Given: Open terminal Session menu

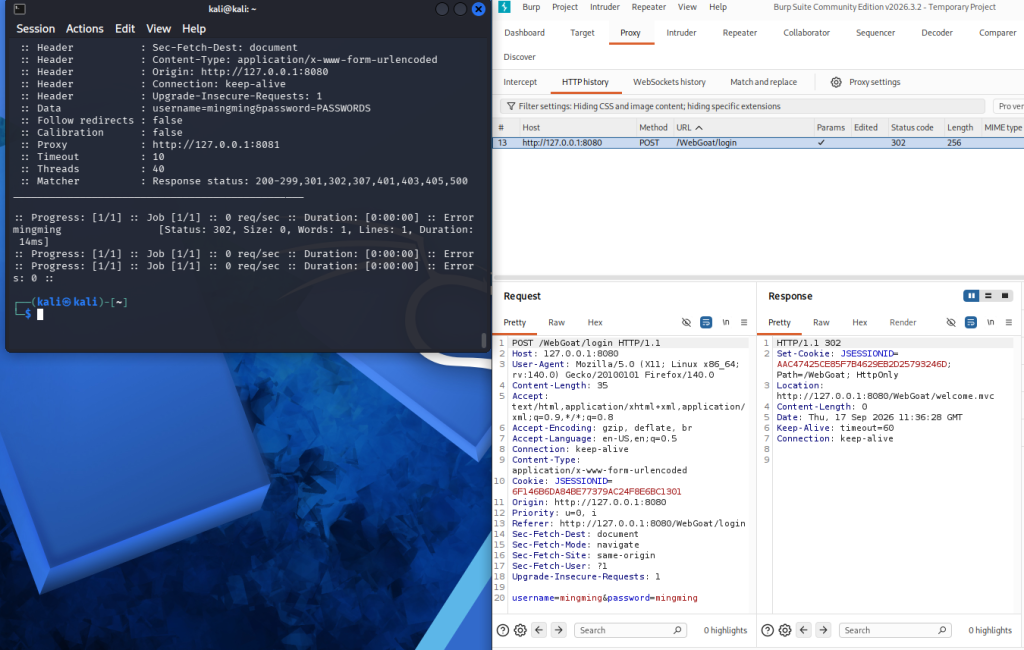Looking at the screenshot, I should pyautogui.click(x=35, y=29).
